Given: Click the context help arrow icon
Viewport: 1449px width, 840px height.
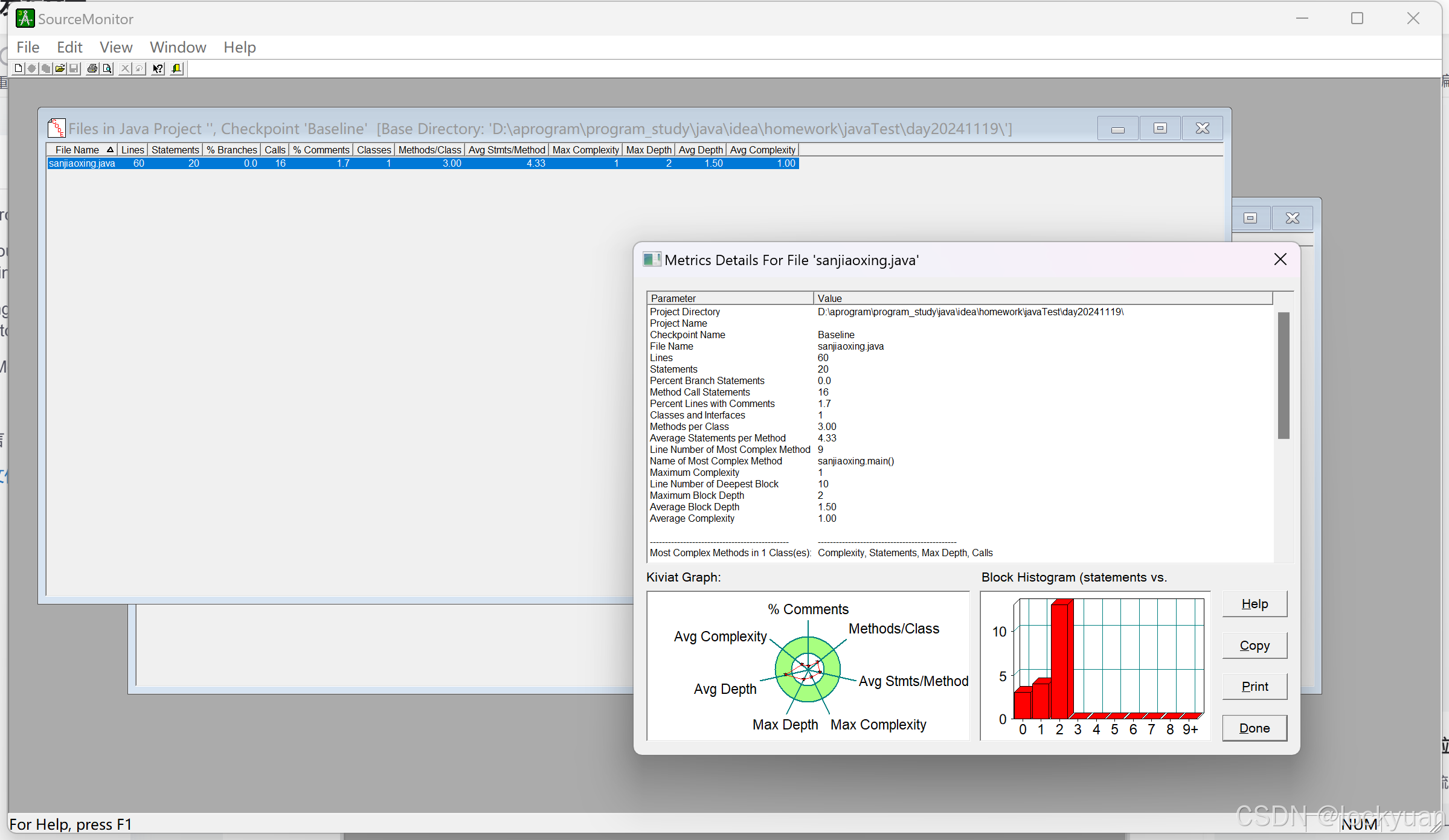Looking at the screenshot, I should click(158, 69).
